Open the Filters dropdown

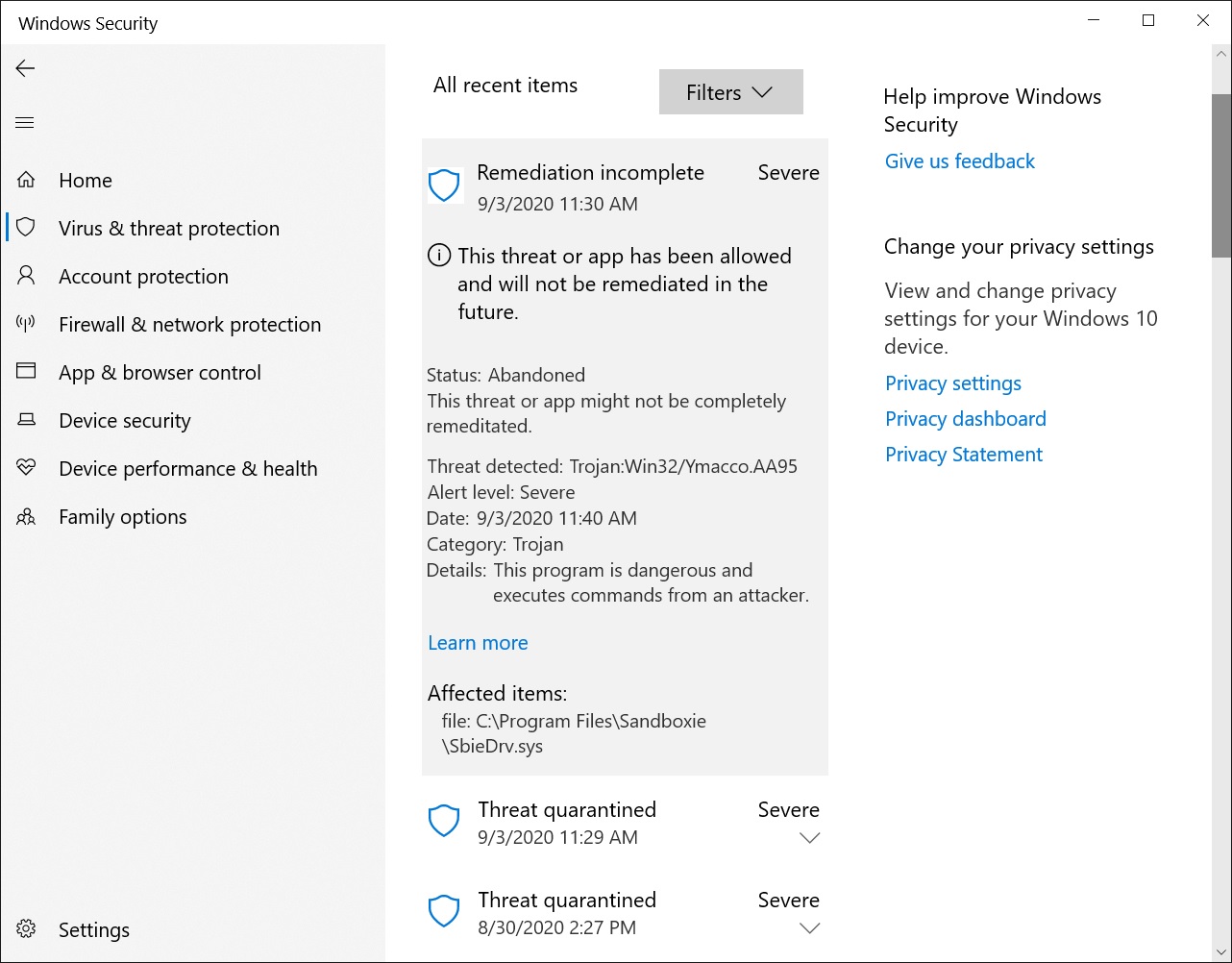(x=730, y=91)
